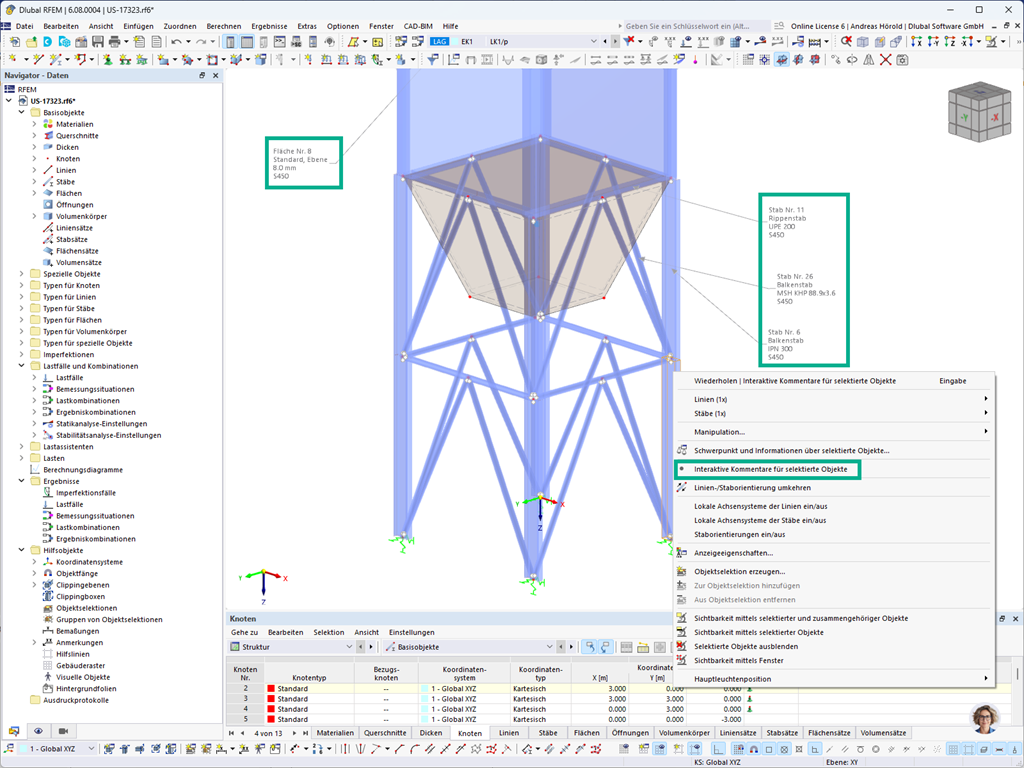Click the magnifier with red X icon
Image resolution: width=1024 pixels, height=768 pixels.
click(846, 41)
